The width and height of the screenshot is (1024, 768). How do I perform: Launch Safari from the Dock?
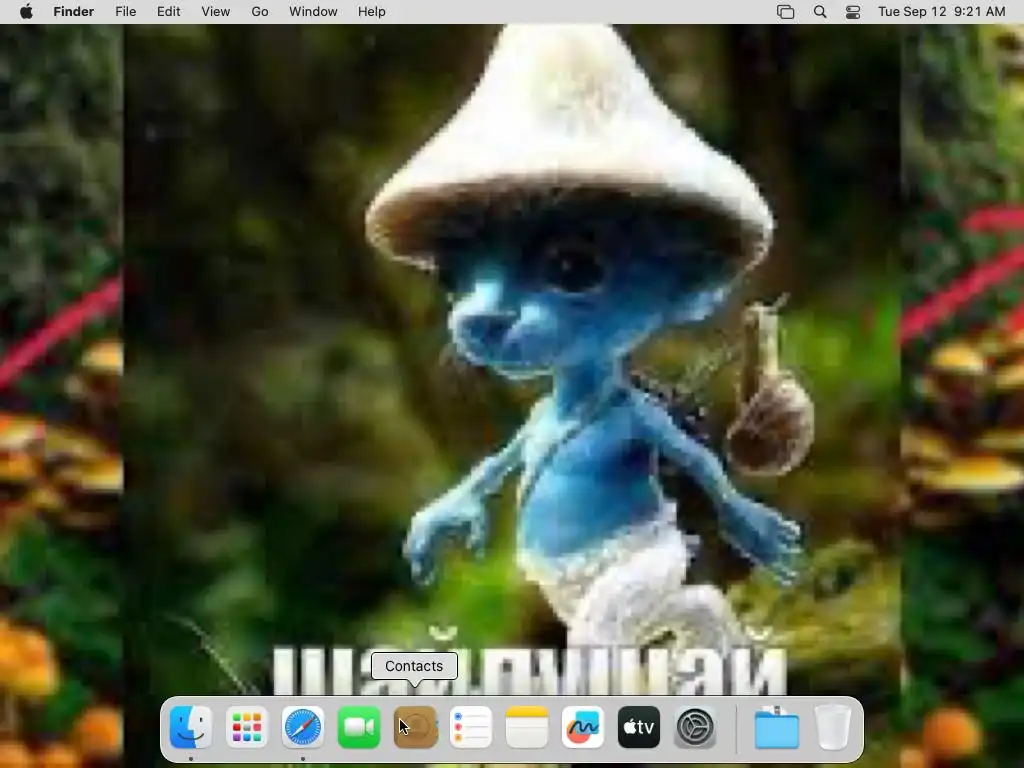[303, 728]
